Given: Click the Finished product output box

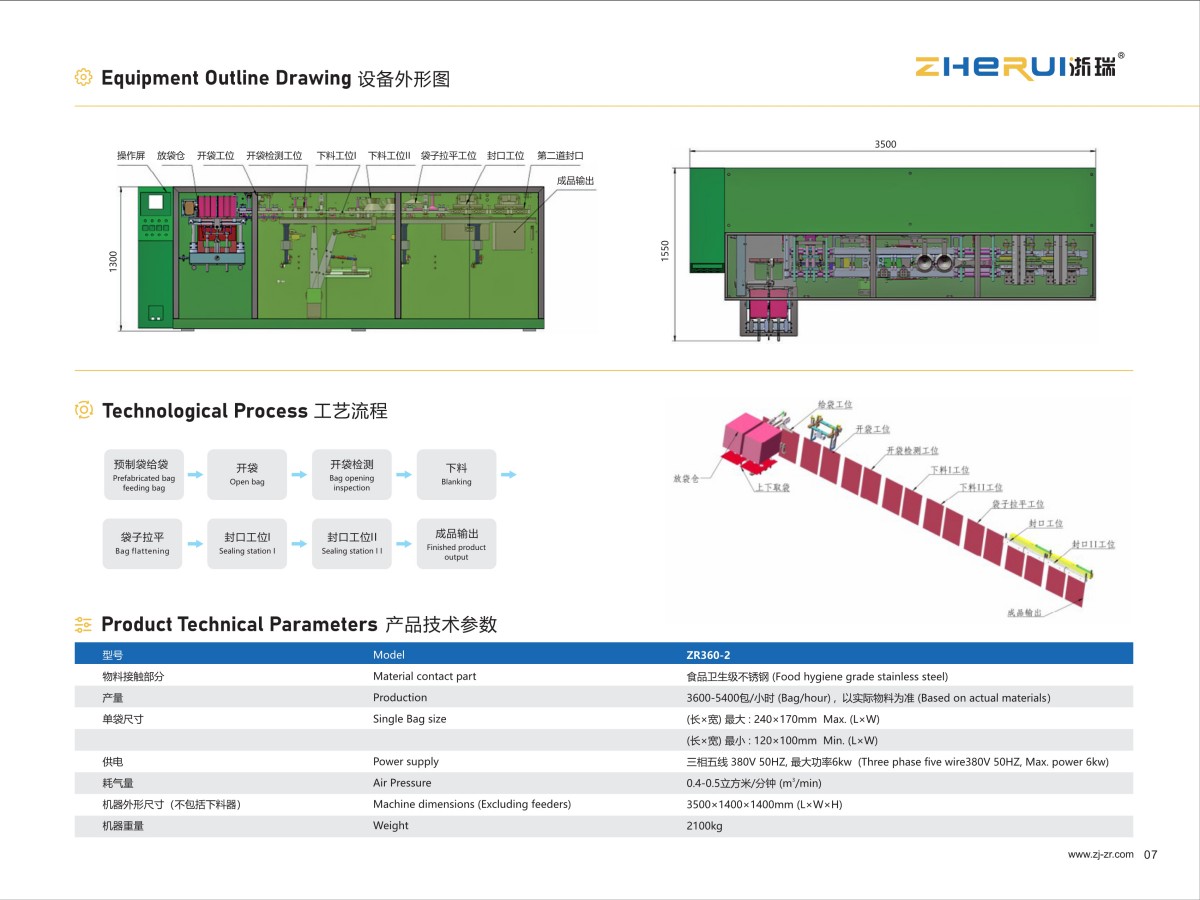Looking at the screenshot, I should pyautogui.click(x=456, y=543).
